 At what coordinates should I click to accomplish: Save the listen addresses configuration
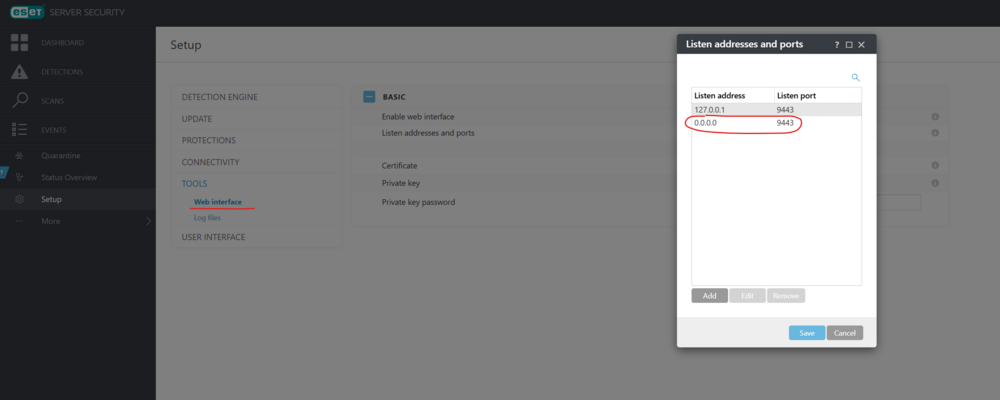coord(807,333)
